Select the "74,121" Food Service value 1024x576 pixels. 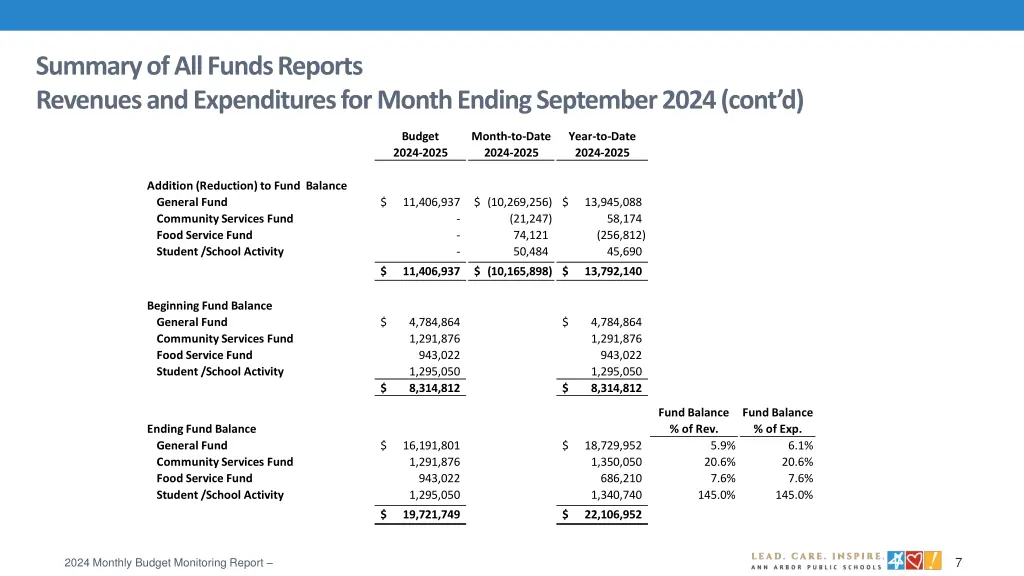tap(530, 235)
